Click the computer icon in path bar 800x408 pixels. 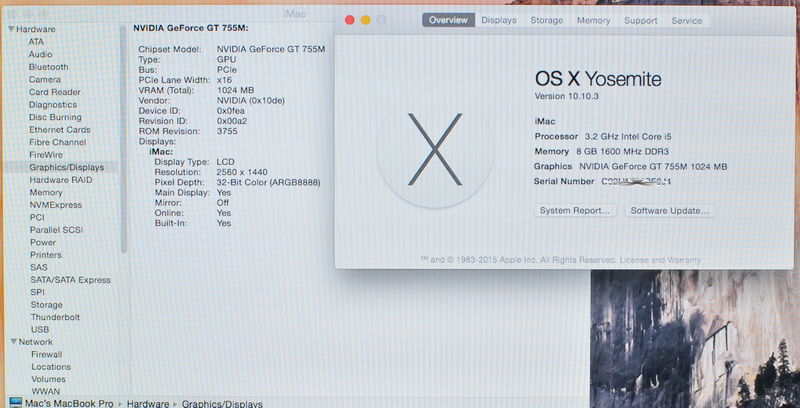16,403
